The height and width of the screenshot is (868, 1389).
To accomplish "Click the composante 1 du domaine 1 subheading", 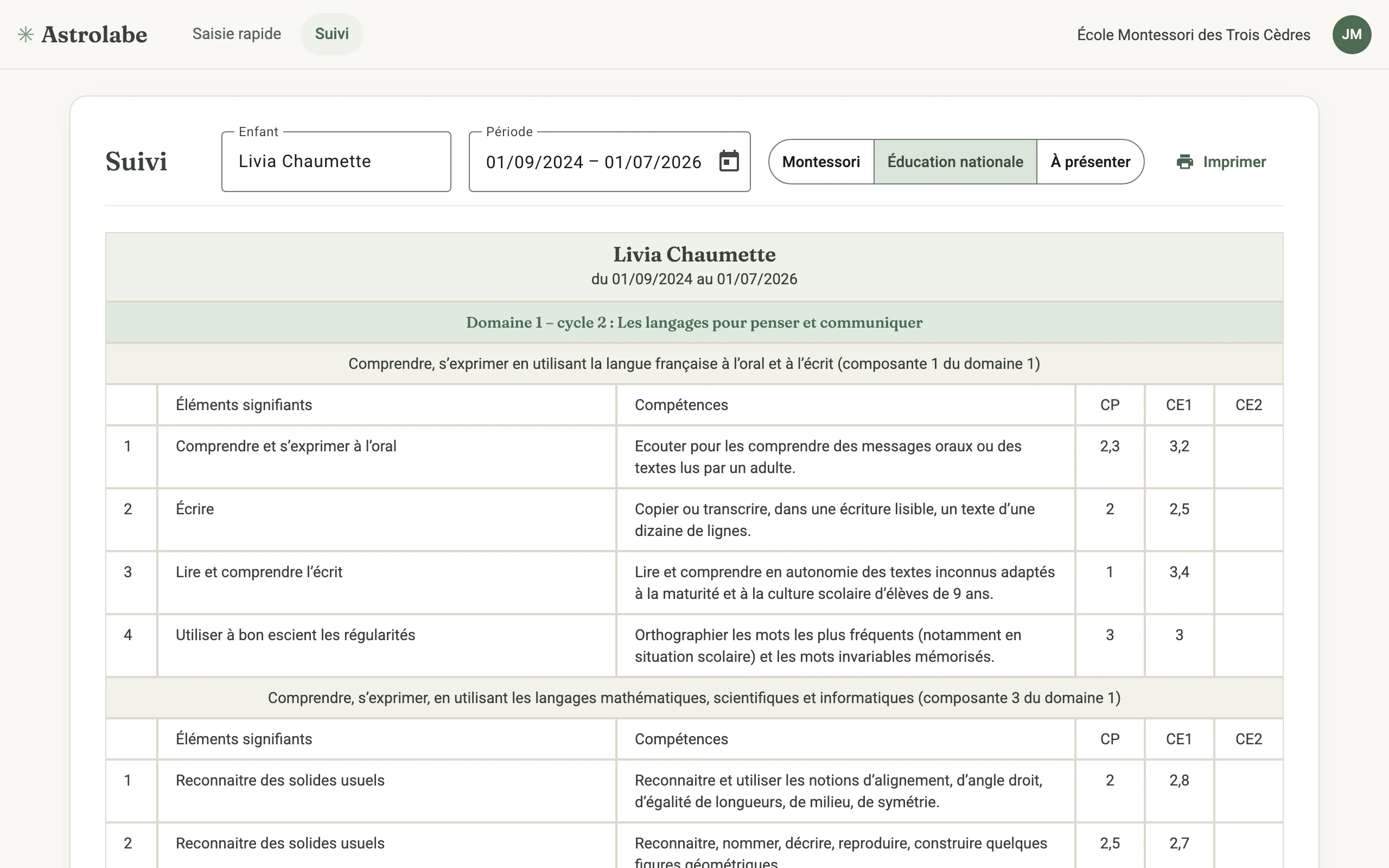I will click(694, 364).
